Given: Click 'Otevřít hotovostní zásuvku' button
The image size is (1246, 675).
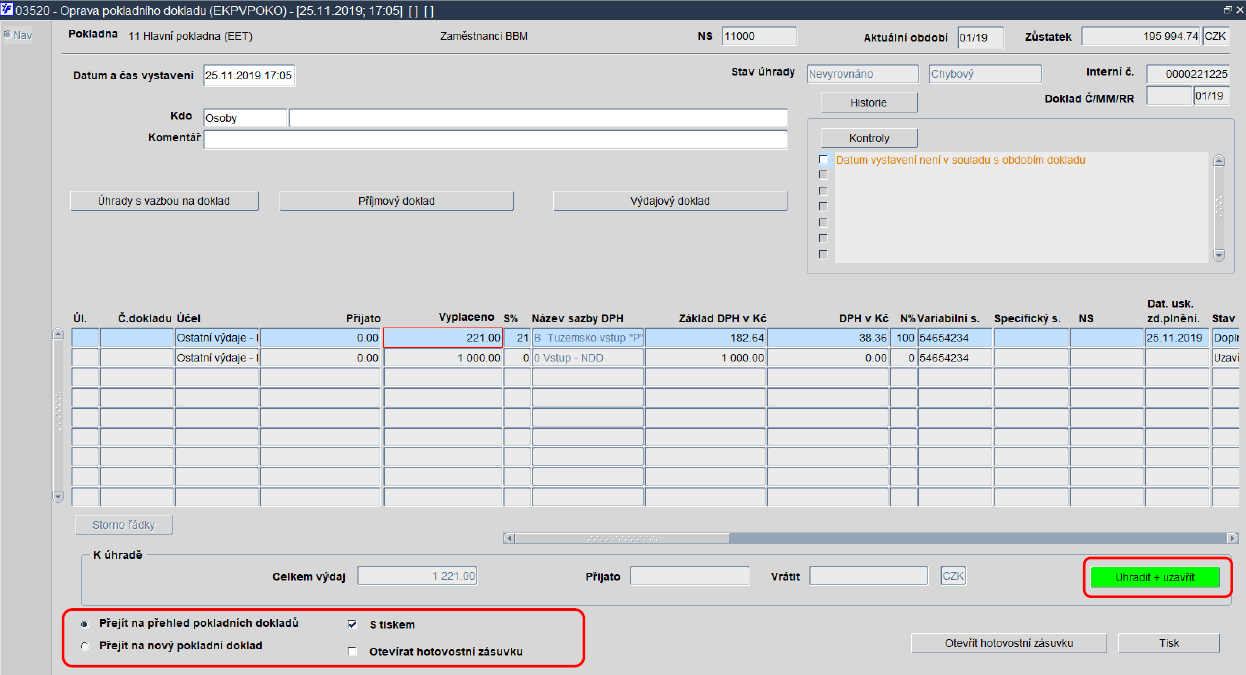Looking at the screenshot, I should (x=1009, y=643).
